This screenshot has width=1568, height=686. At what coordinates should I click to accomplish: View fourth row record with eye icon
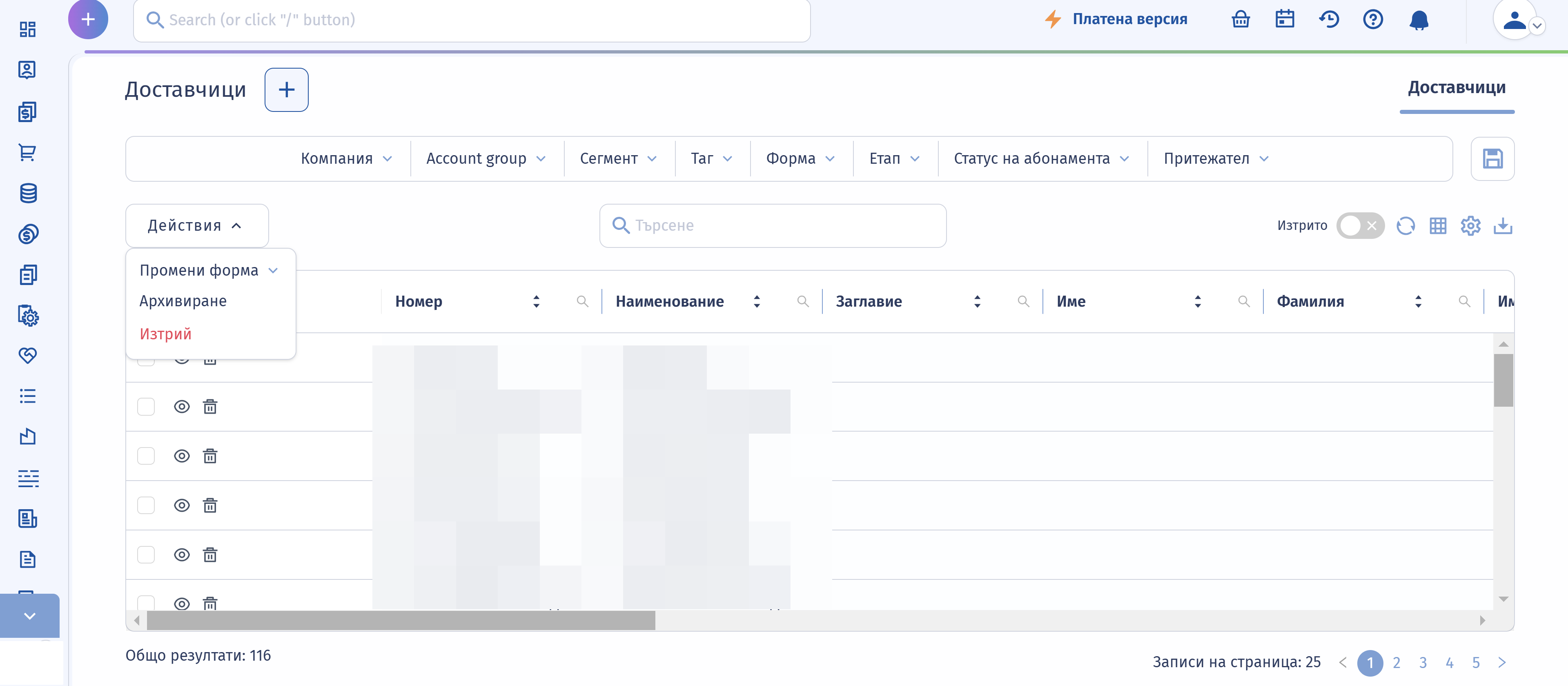tap(182, 505)
